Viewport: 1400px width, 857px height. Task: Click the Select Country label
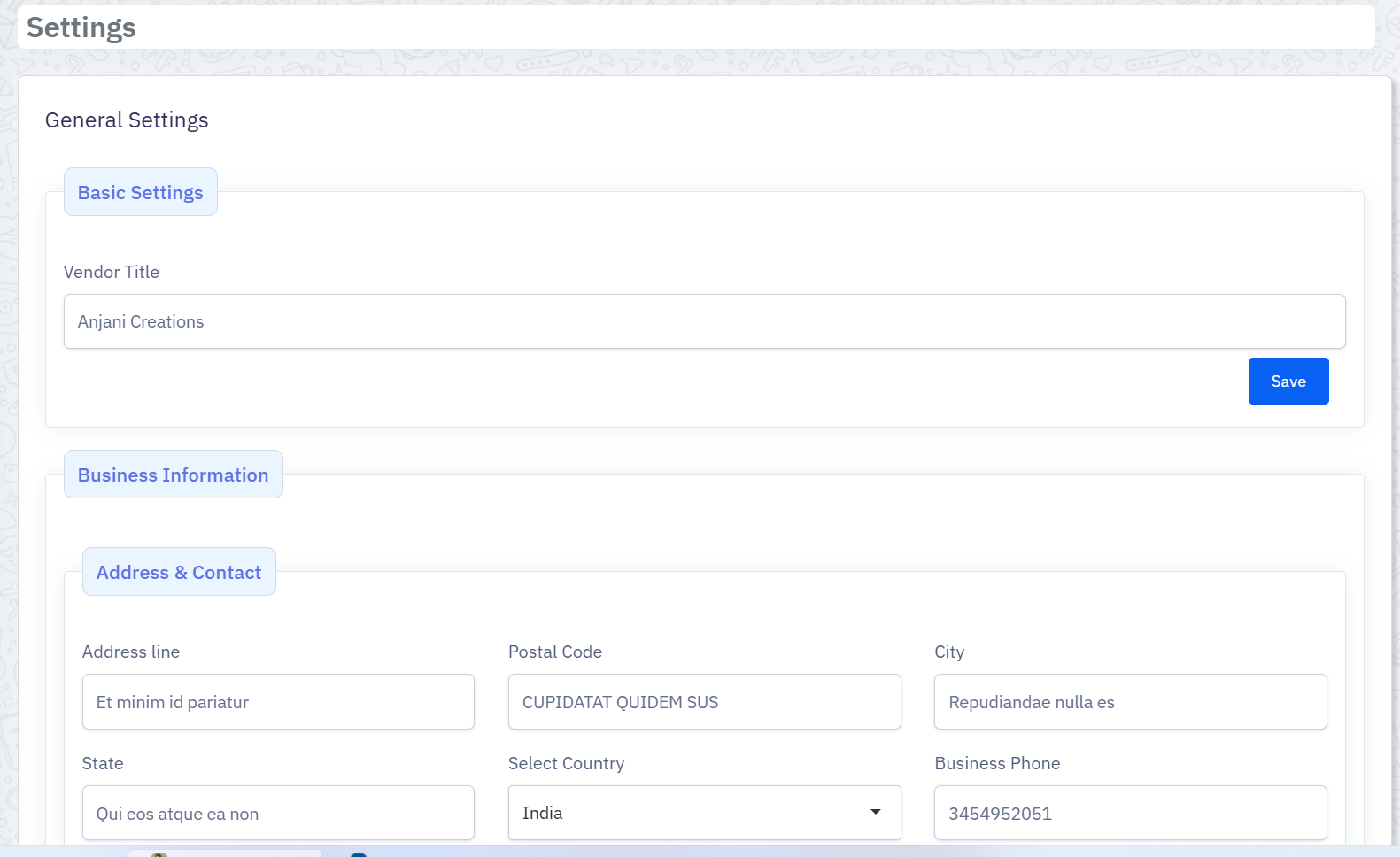tap(567, 763)
